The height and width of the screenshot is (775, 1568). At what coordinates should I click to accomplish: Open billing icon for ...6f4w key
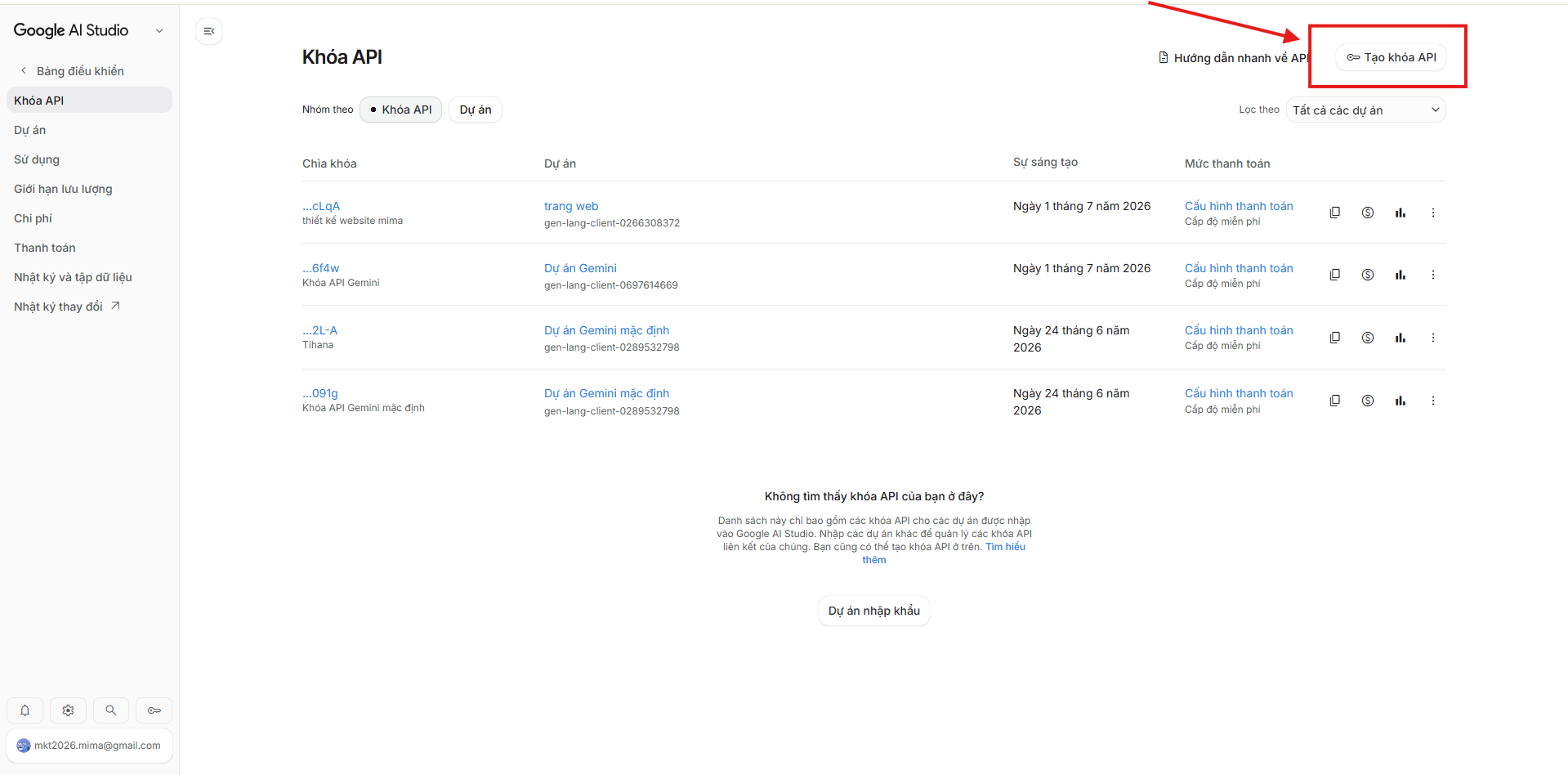point(1367,275)
